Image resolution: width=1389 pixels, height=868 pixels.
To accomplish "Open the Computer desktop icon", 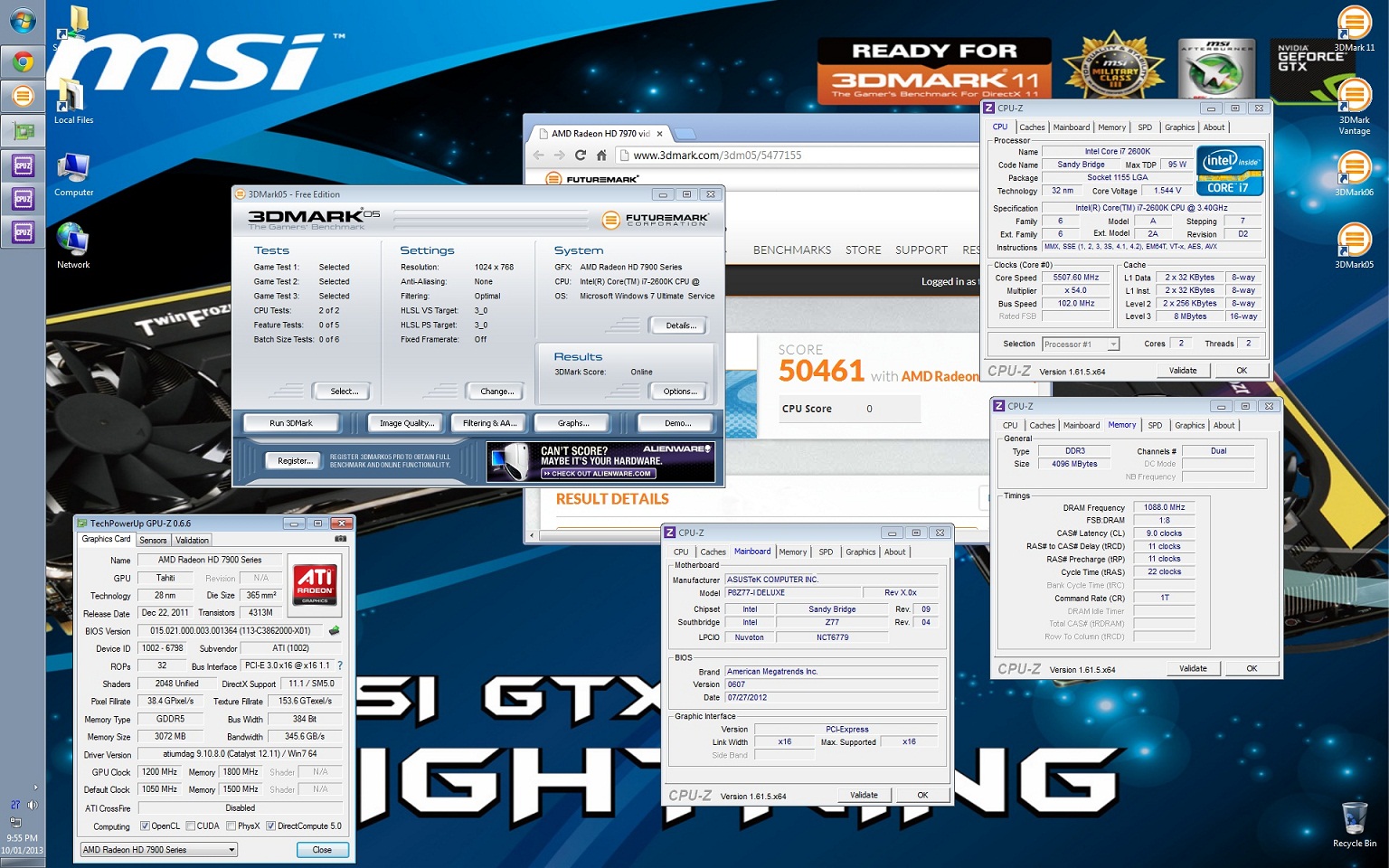I will [73, 175].
